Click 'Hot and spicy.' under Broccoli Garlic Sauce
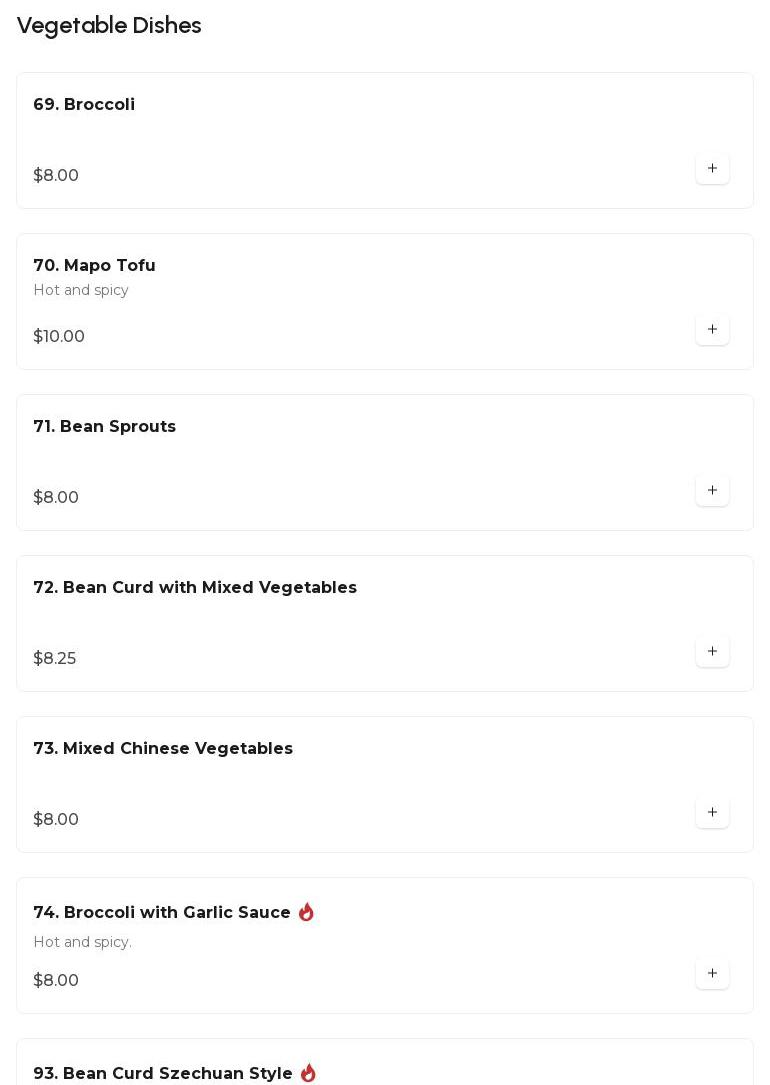The image size is (770, 1085). (x=82, y=942)
